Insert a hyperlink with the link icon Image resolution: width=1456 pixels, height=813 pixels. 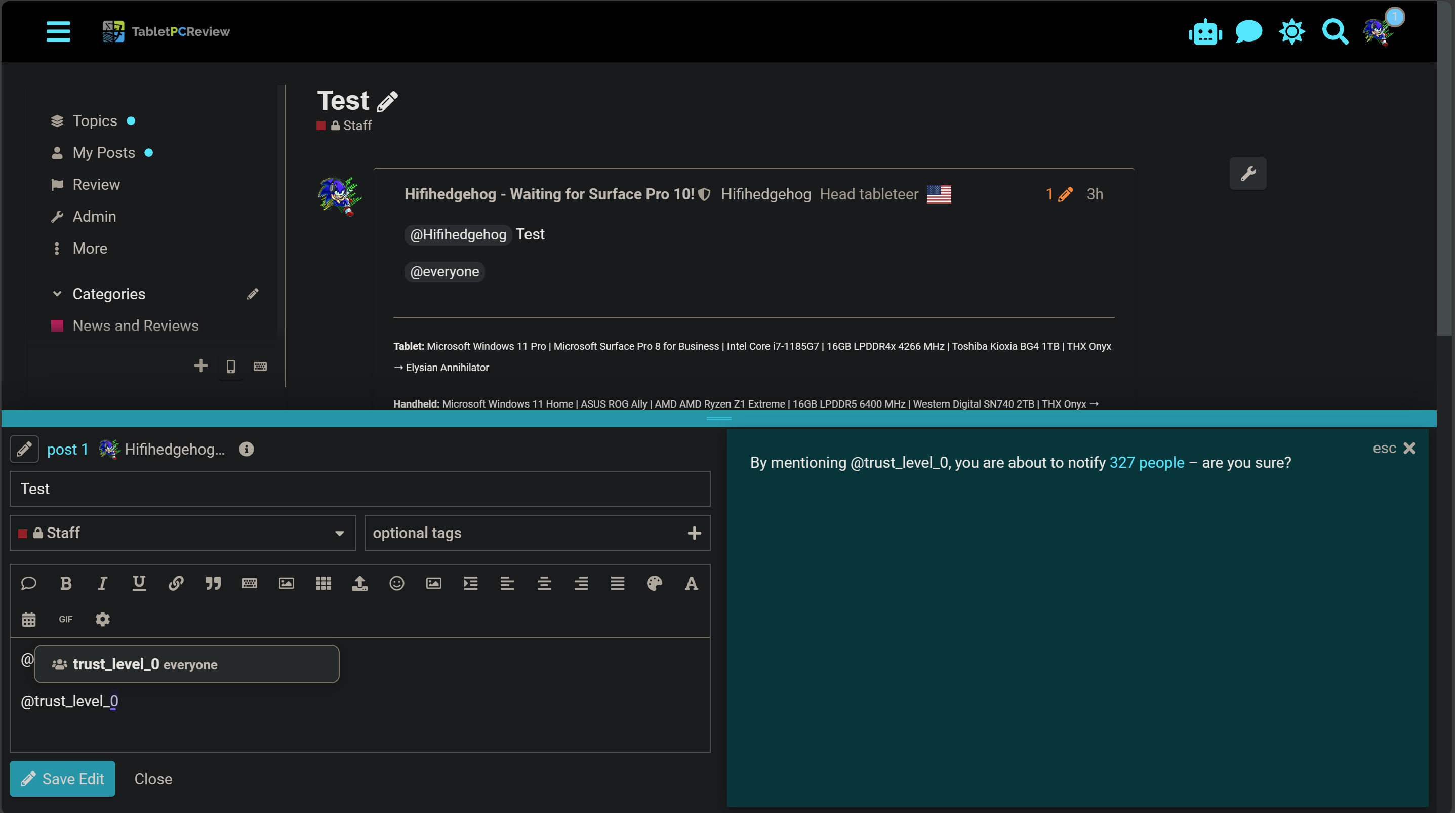[x=176, y=583]
